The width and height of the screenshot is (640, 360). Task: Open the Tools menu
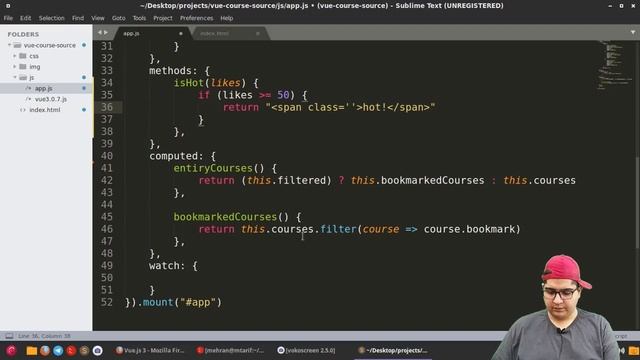click(x=139, y=18)
